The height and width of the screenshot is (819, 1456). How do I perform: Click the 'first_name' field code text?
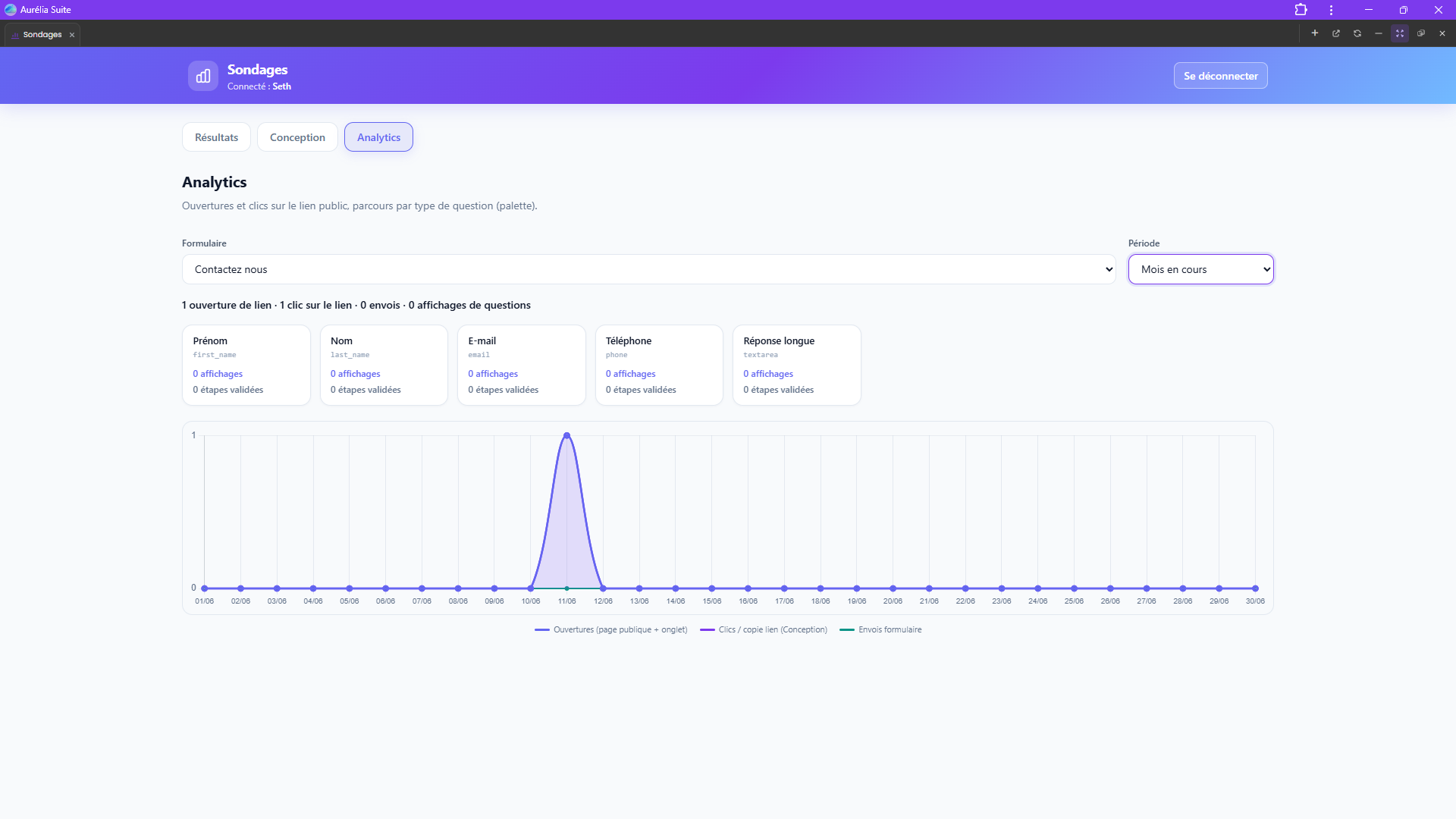click(x=215, y=355)
